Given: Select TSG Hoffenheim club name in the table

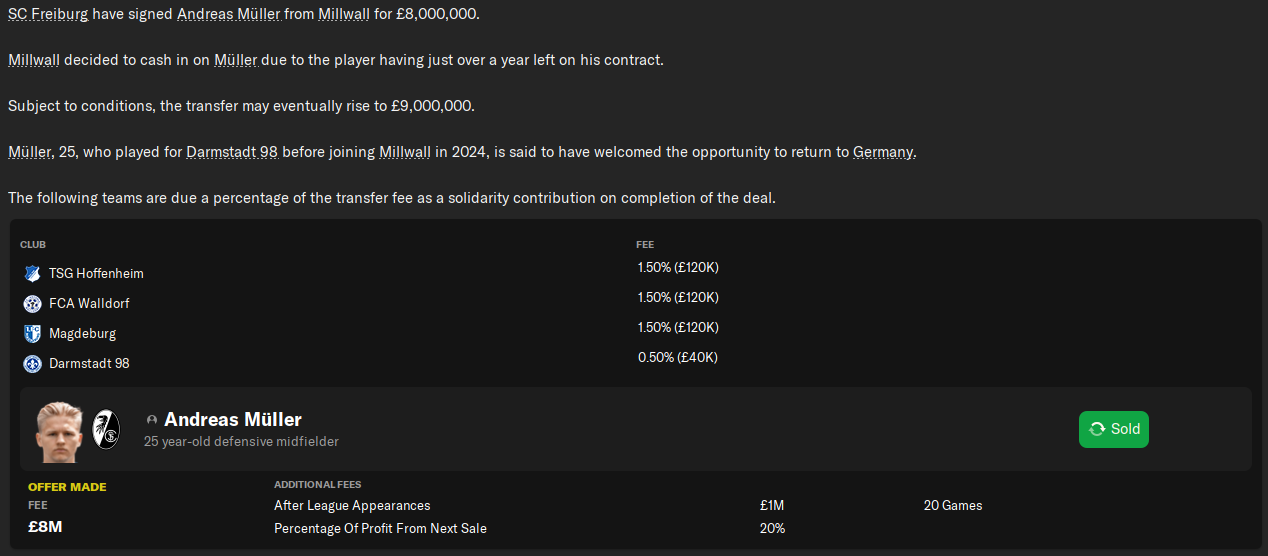Looking at the screenshot, I should (x=96, y=273).
